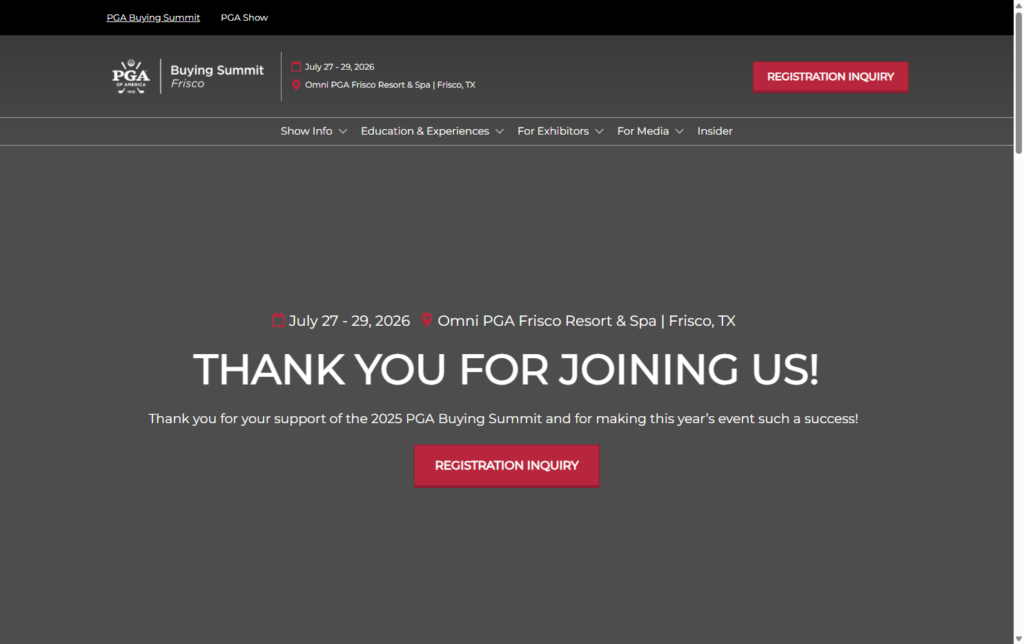The image size is (1024, 644).
Task: Open the For Exhibitors dropdown chevron
Action: click(x=599, y=131)
